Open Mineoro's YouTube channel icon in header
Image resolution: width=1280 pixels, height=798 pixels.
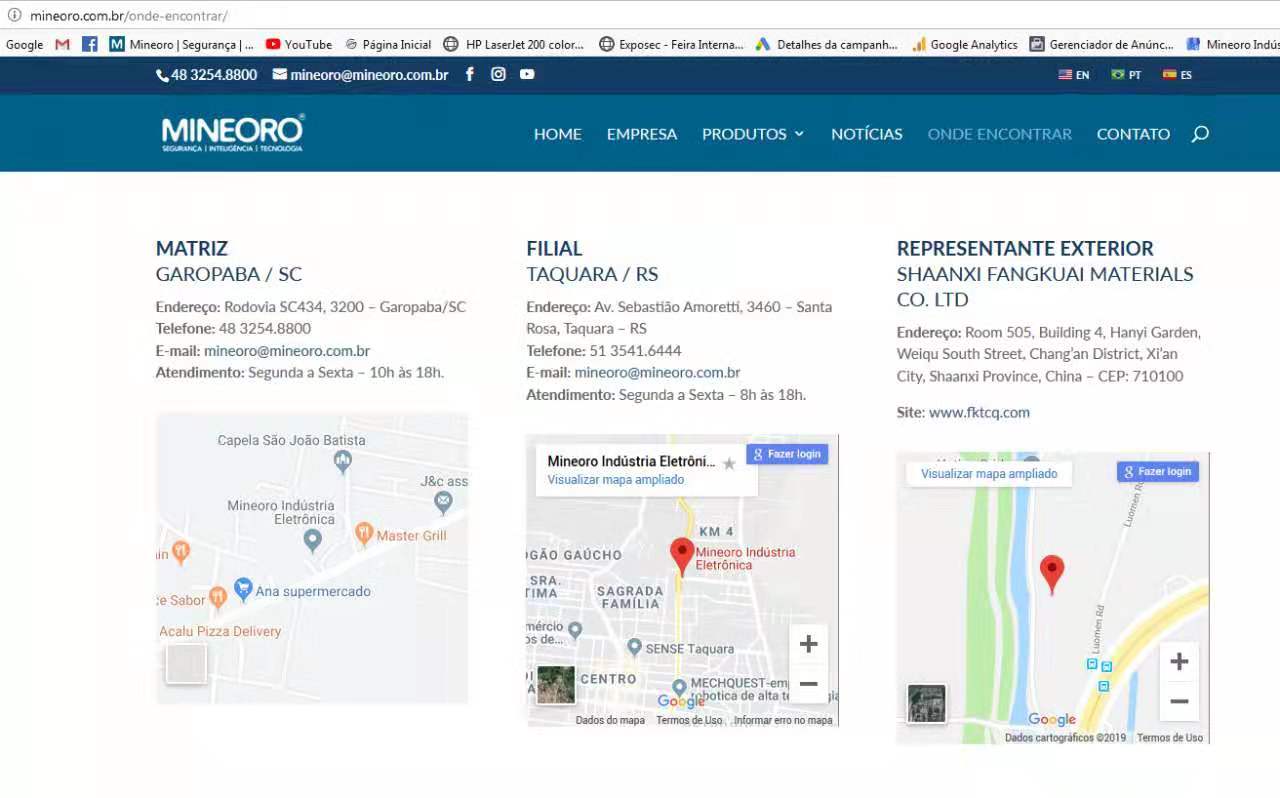point(527,74)
